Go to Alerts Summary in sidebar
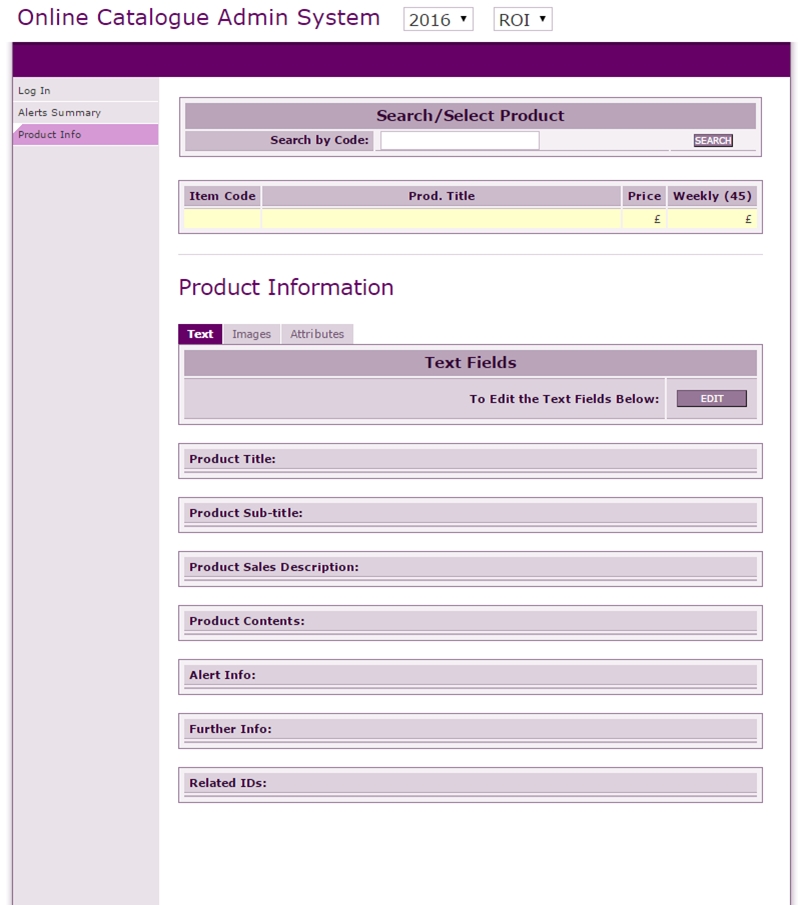799x905 pixels. coord(85,113)
